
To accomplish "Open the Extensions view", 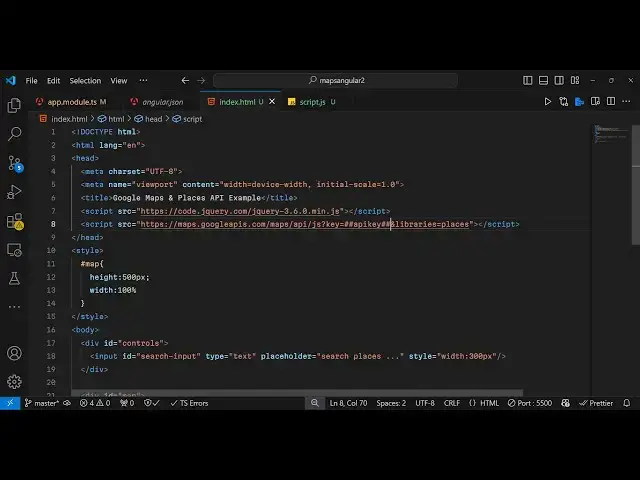I will (x=15, y=221).
